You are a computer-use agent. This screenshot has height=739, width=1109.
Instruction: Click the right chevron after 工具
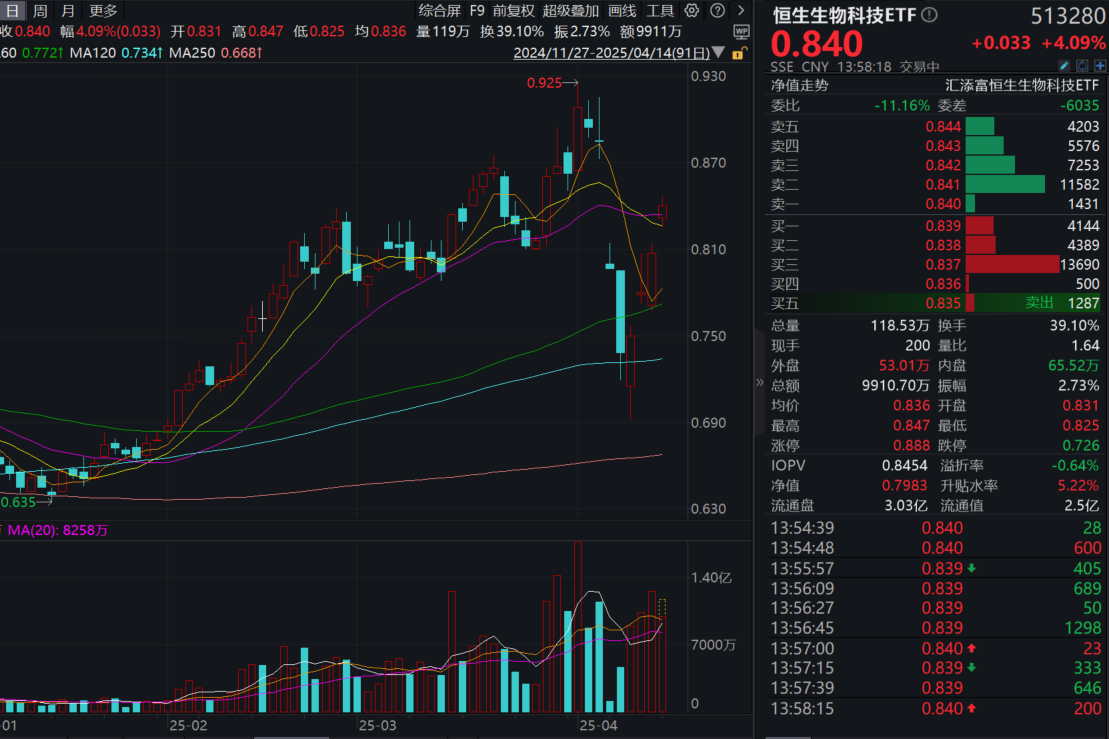pyautogui.click(x=740, y=10)
